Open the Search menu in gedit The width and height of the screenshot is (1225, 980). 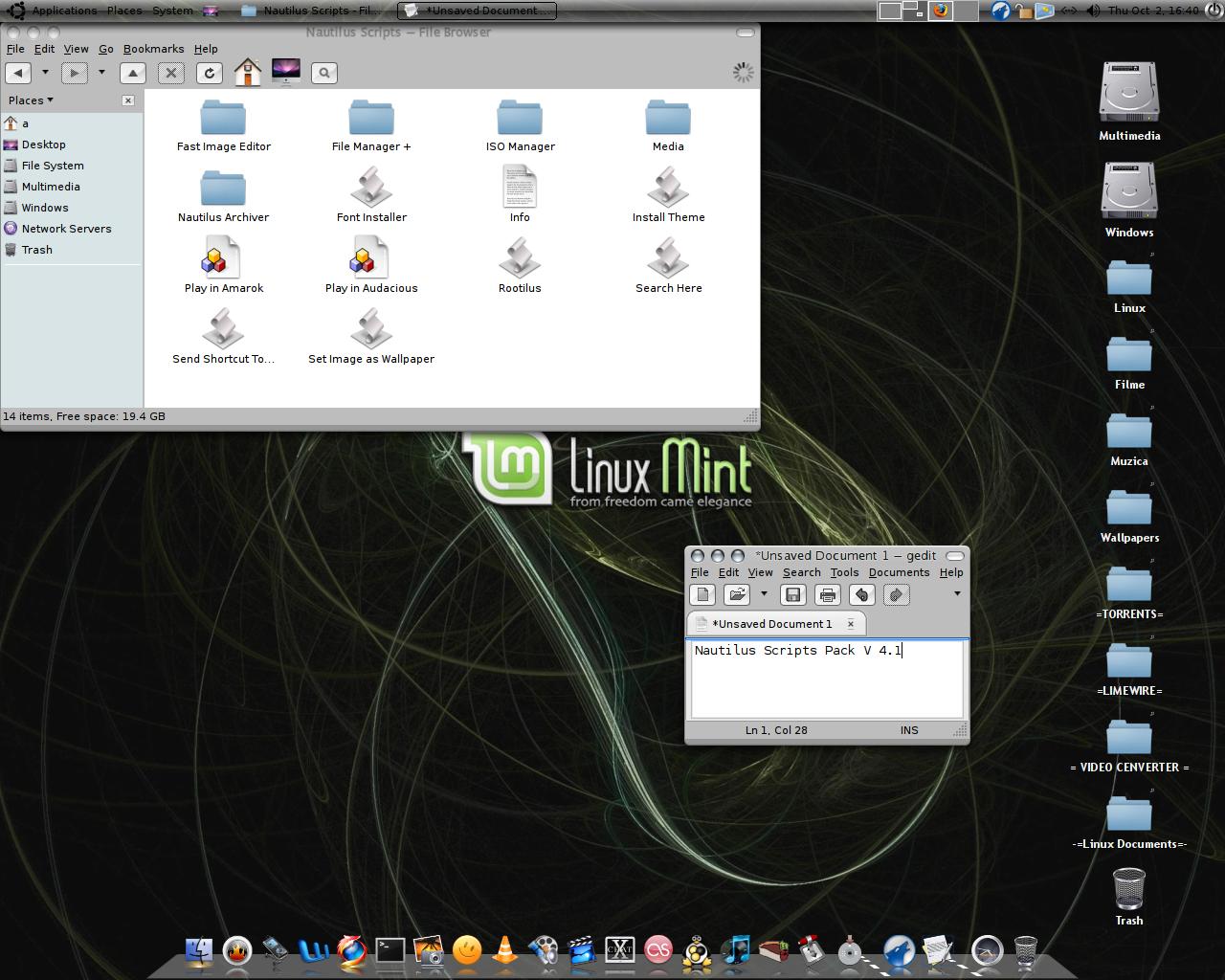point(801,572)
